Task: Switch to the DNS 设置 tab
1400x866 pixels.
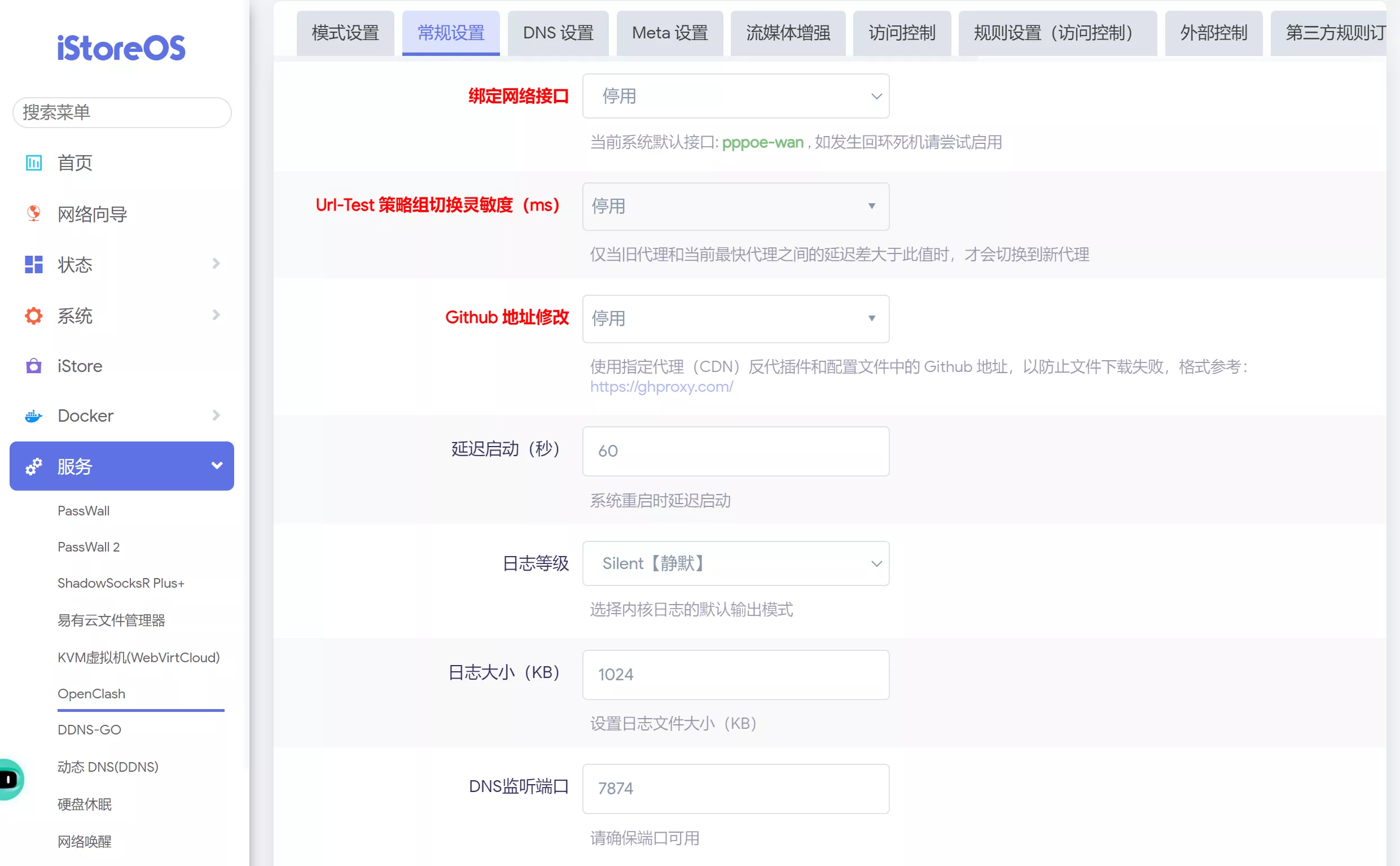Action: (558, 33)
